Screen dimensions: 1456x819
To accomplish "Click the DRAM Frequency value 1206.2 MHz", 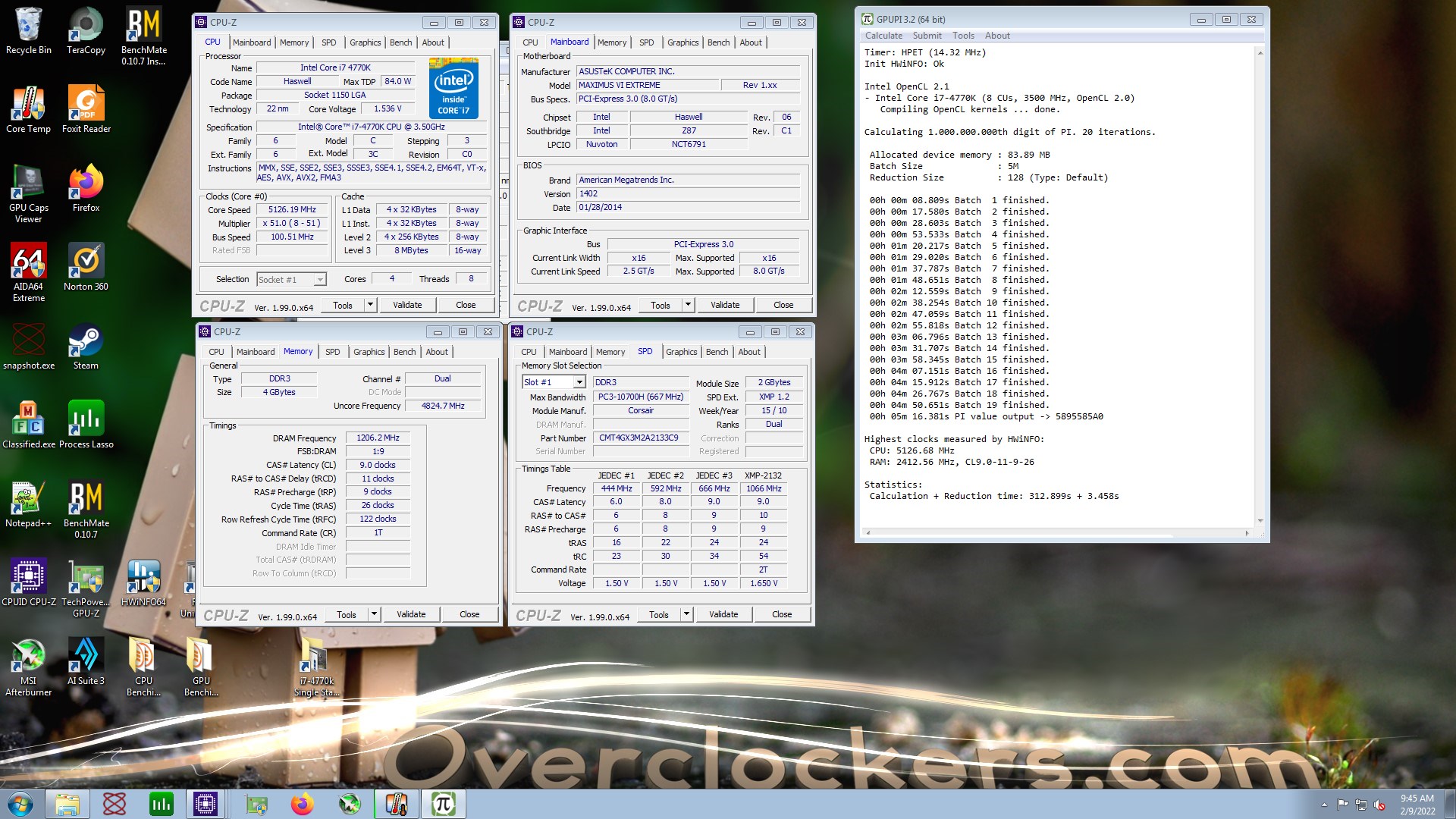I will click(x=378, y=438).
